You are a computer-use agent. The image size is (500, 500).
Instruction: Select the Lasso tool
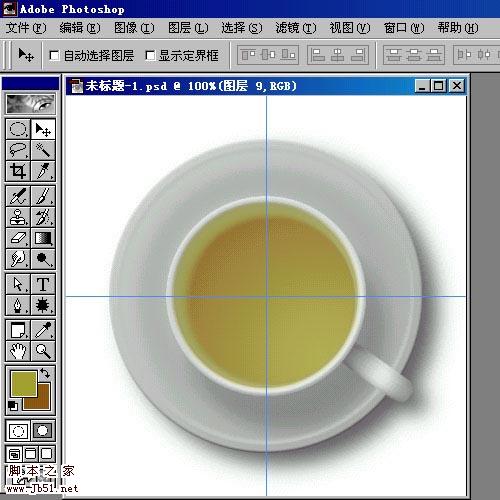coord(18,150)
